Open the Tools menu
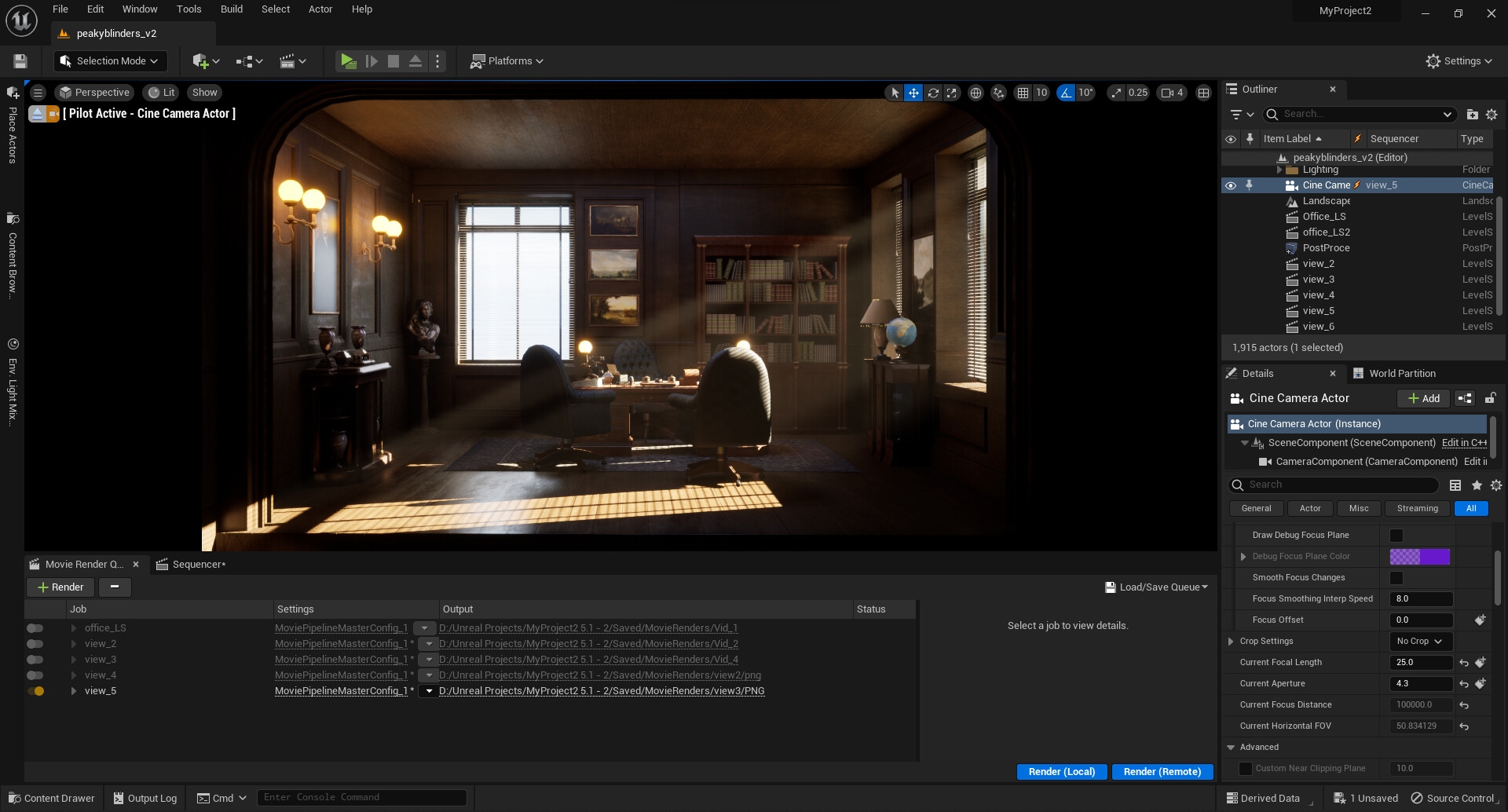 pos(188,9)
